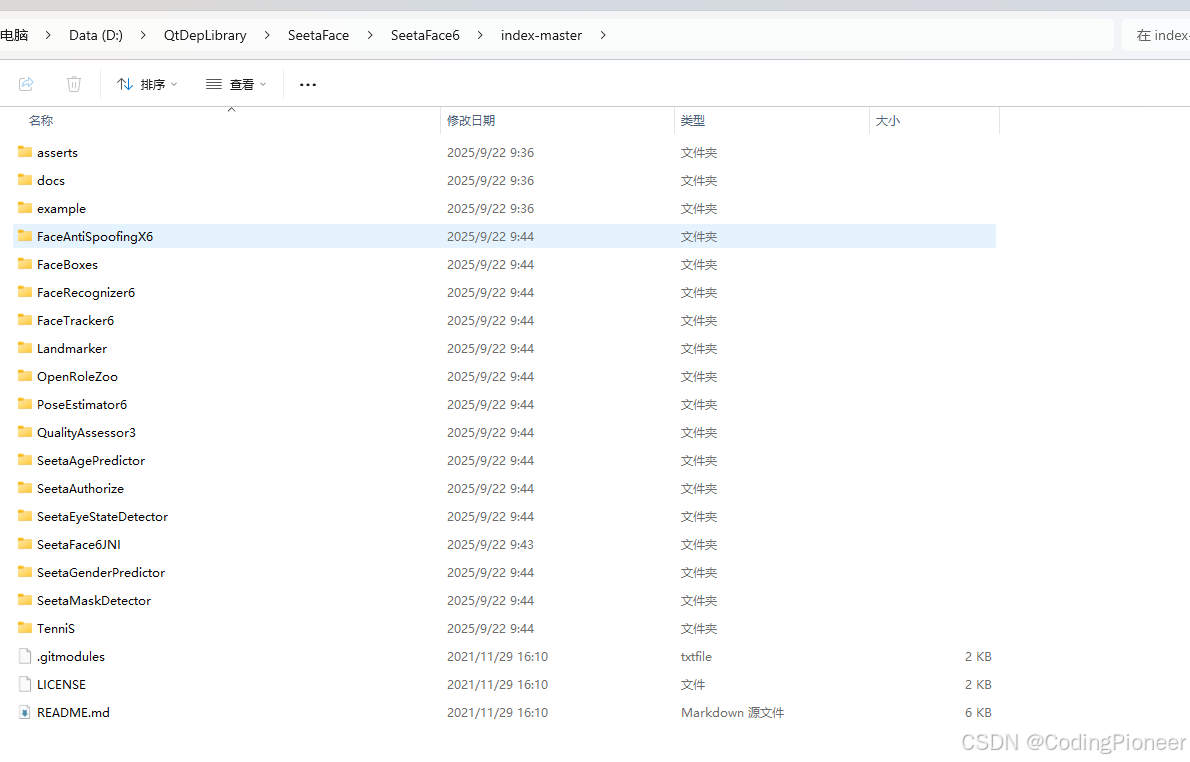Select the QualityAssessor3 folder icon
This screenshot has height=762, width=1190.
[x=25, y=432]
